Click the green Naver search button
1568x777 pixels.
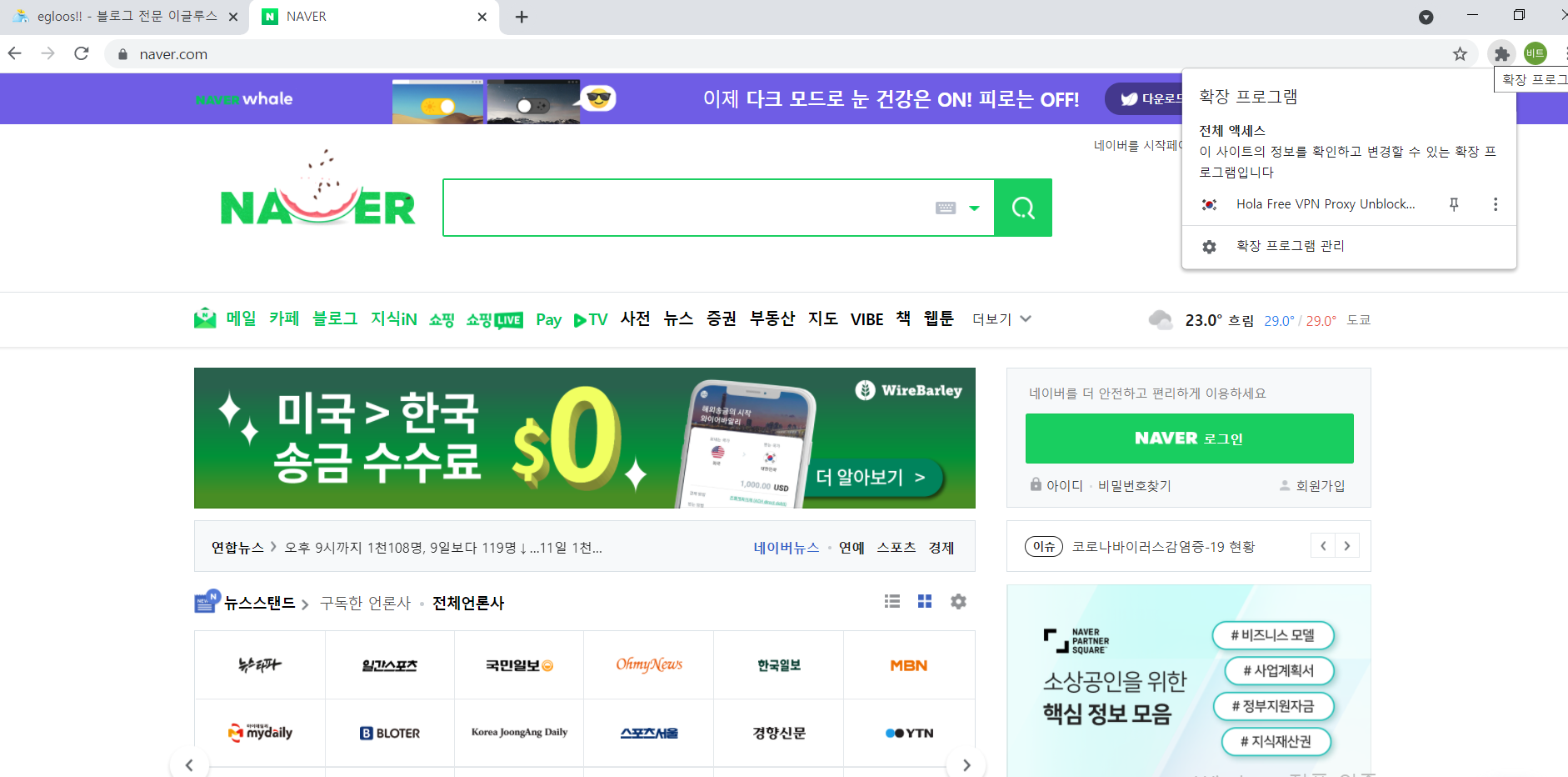click(x=1023, y=208)
